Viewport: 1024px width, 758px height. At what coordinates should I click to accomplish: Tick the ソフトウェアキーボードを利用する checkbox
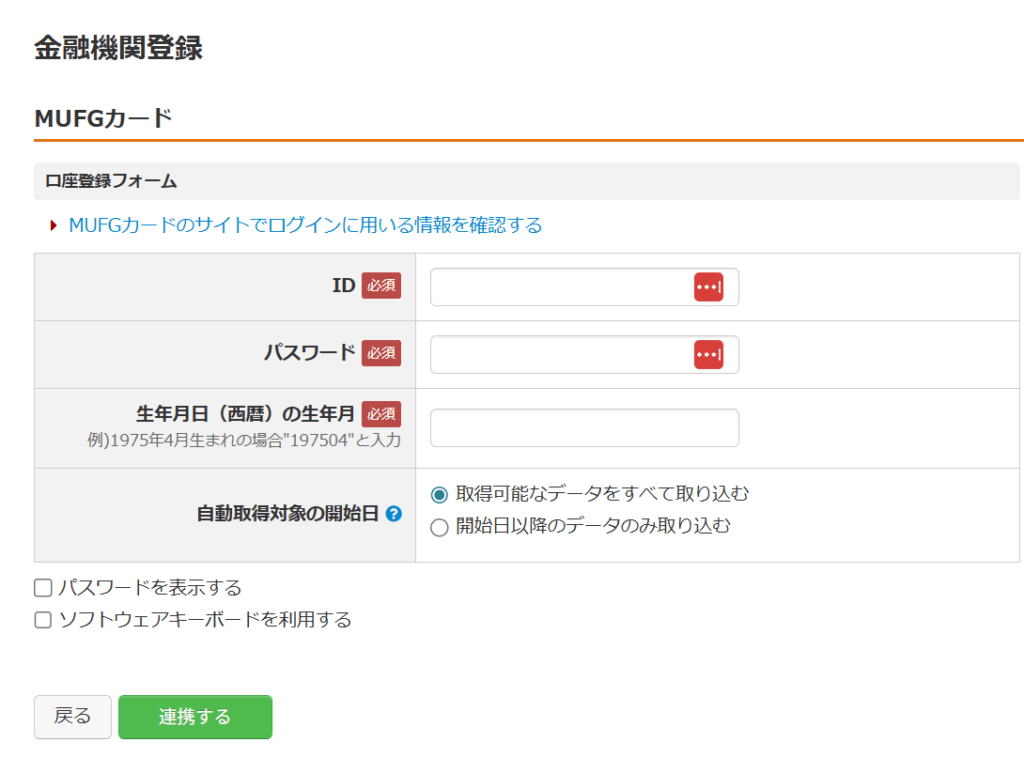pyautogui.click(x=43, y=620)
